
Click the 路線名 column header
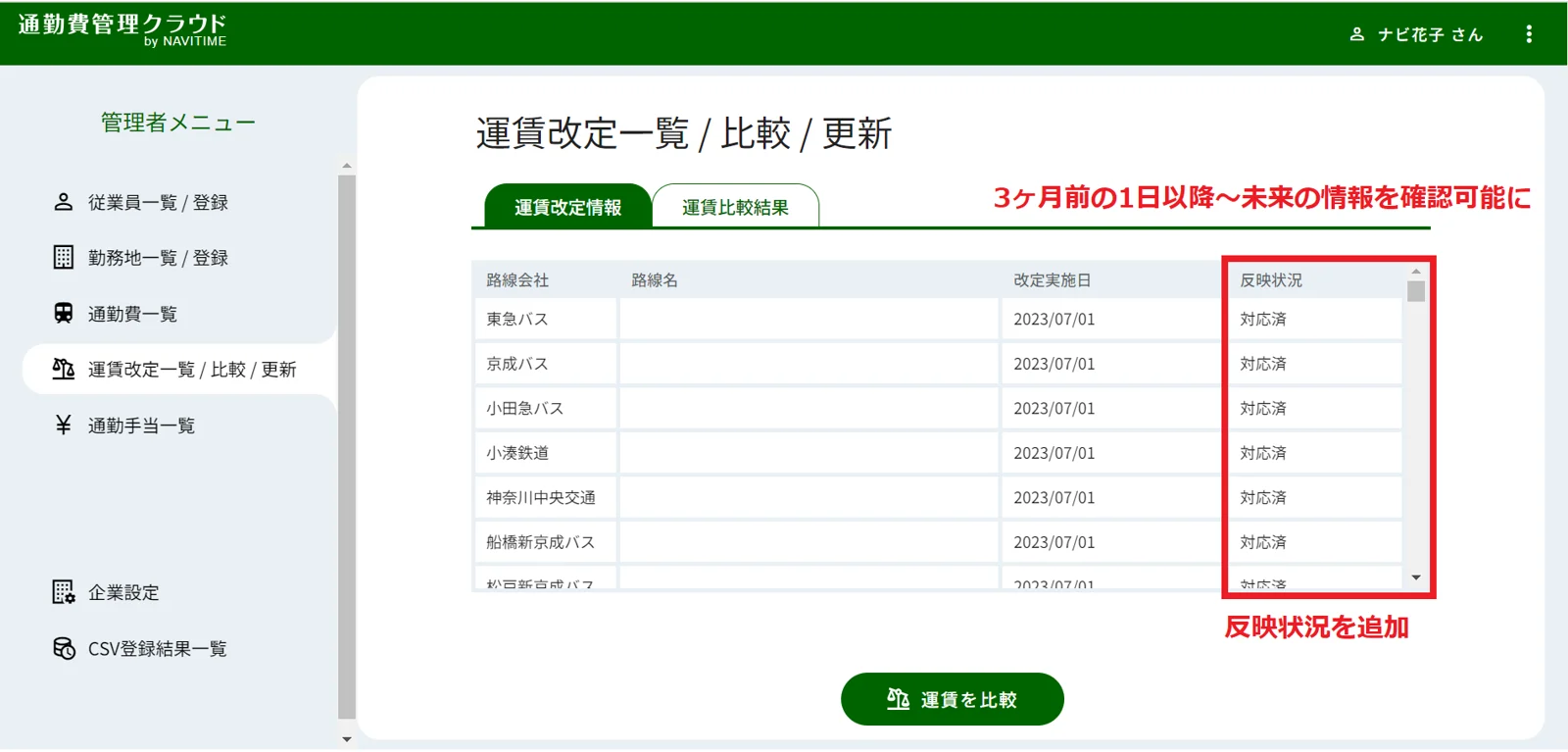coord(655,280)
